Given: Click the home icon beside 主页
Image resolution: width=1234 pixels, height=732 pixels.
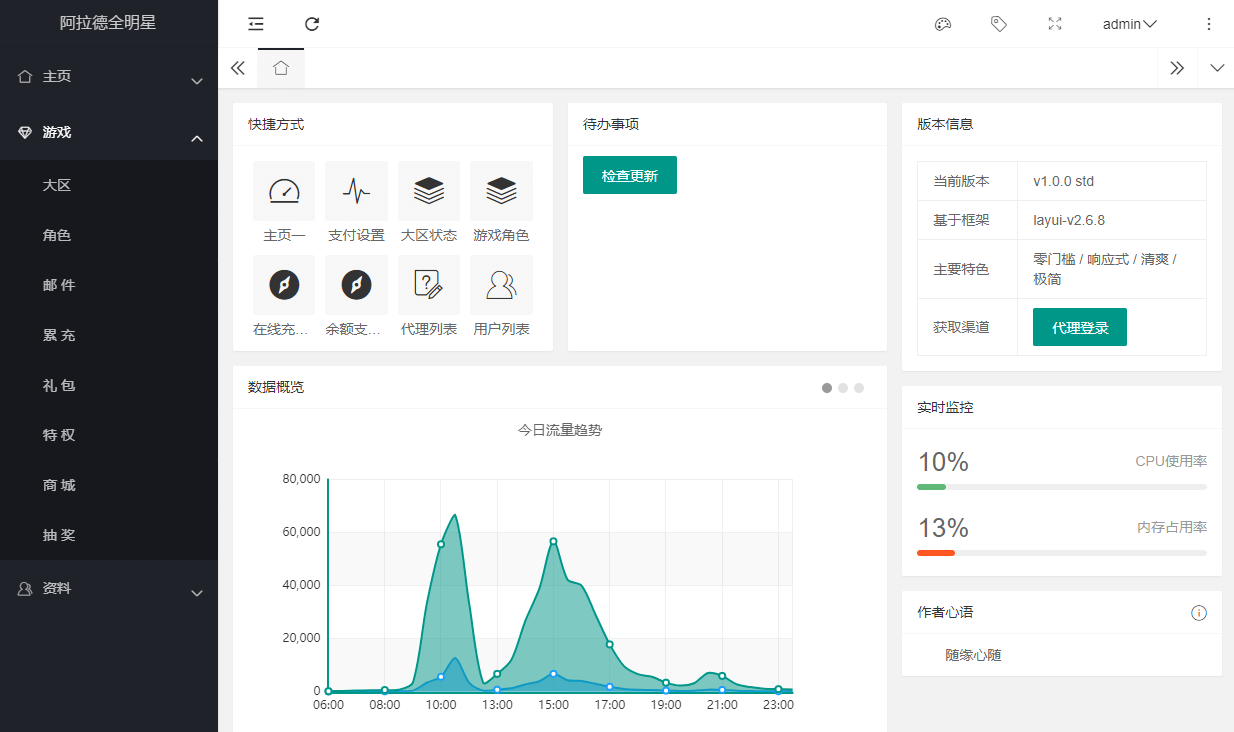Looking at the screenshot, I should click(25, 76).
